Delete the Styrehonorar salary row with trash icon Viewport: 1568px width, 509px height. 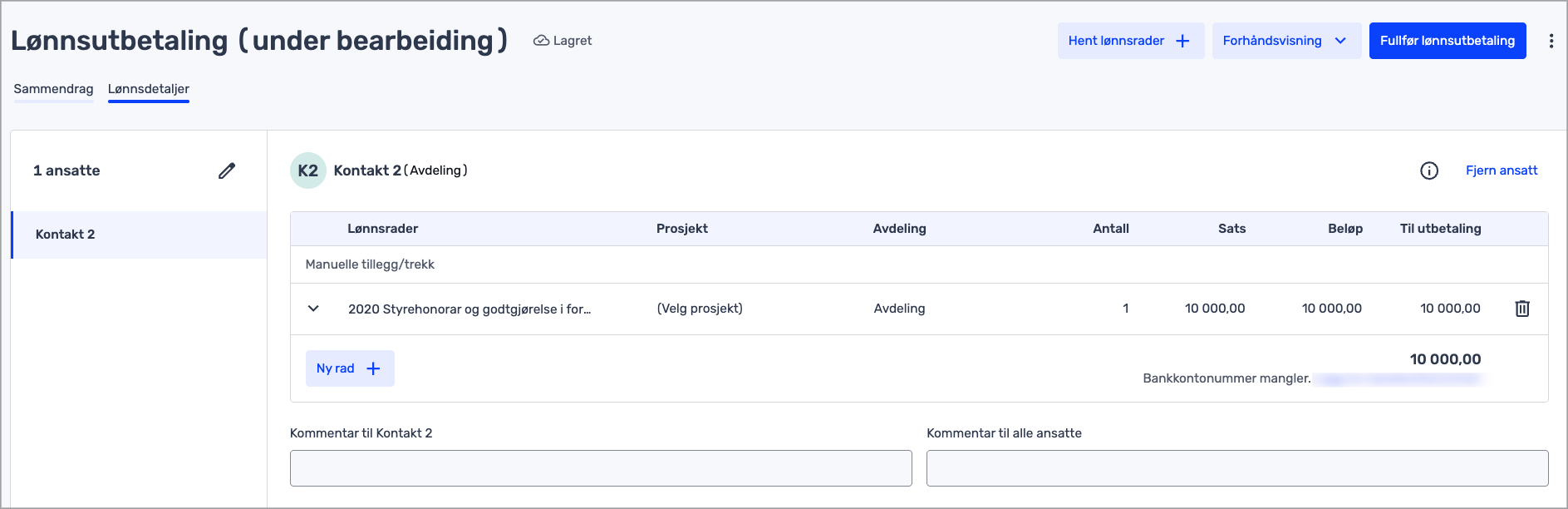coord(1521,309)
